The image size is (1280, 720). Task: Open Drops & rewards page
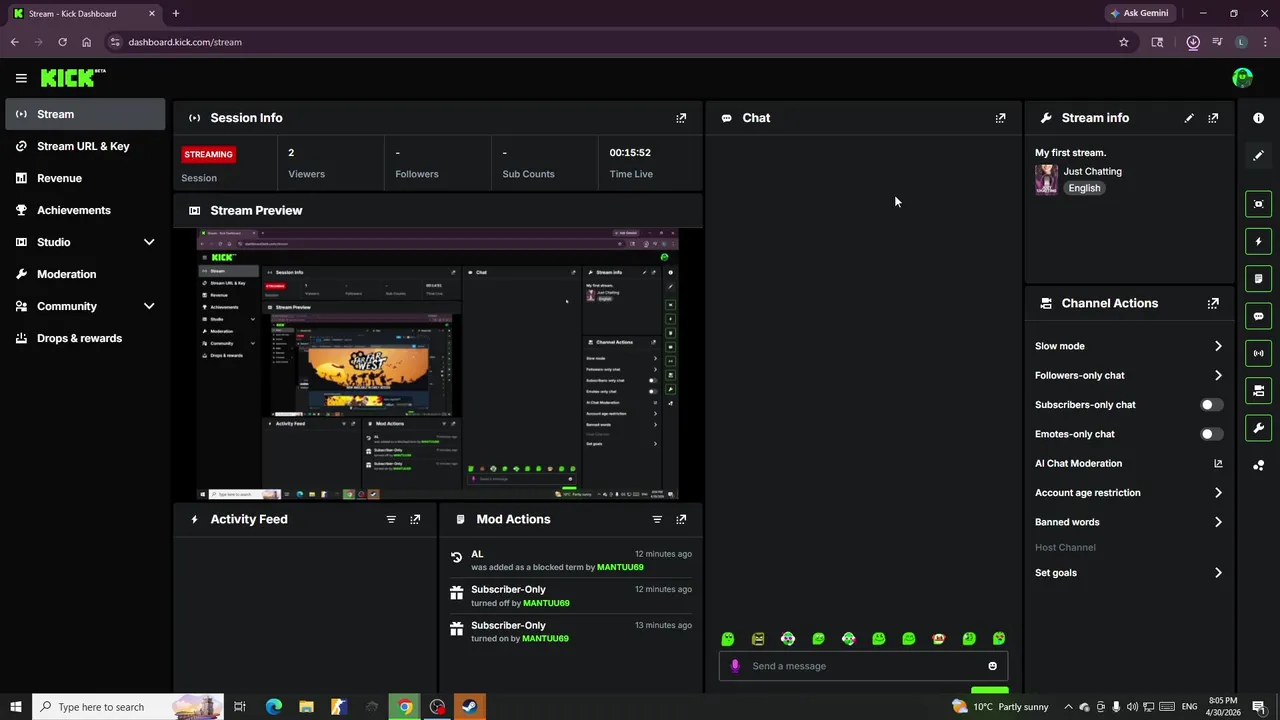(x=85, y=338)
